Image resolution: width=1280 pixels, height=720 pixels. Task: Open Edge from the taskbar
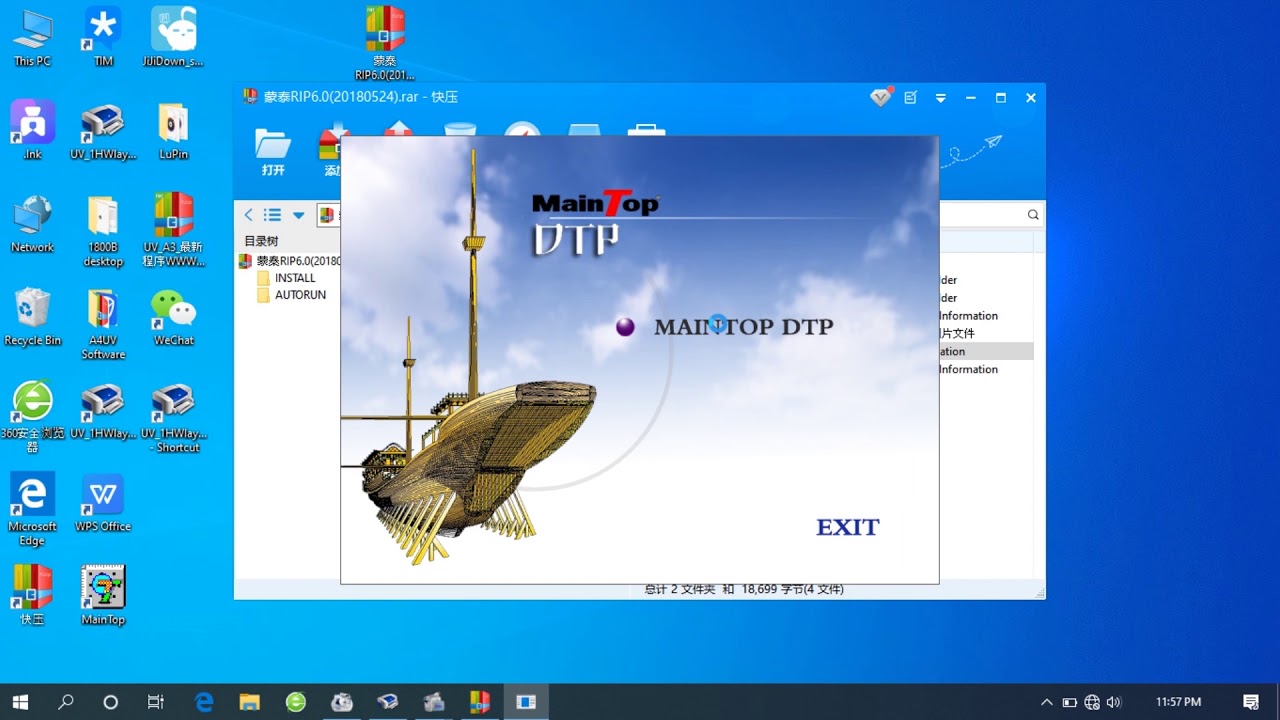[x=204, y=702]
